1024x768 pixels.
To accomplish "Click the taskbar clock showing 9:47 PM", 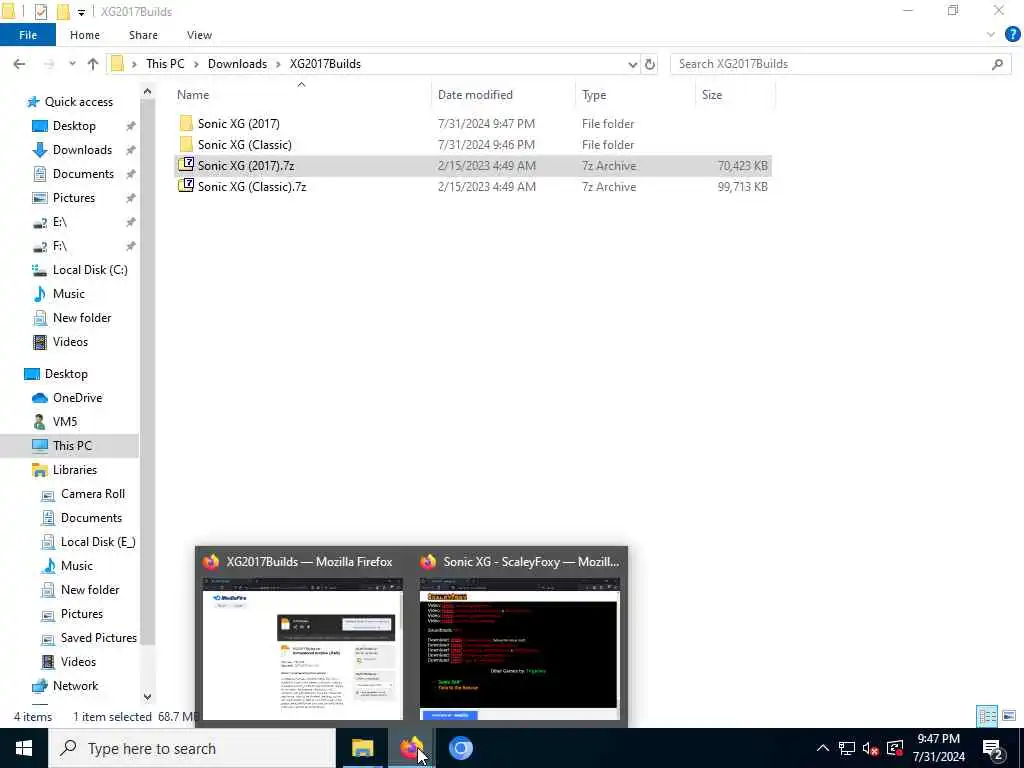I will pos(938,748).
